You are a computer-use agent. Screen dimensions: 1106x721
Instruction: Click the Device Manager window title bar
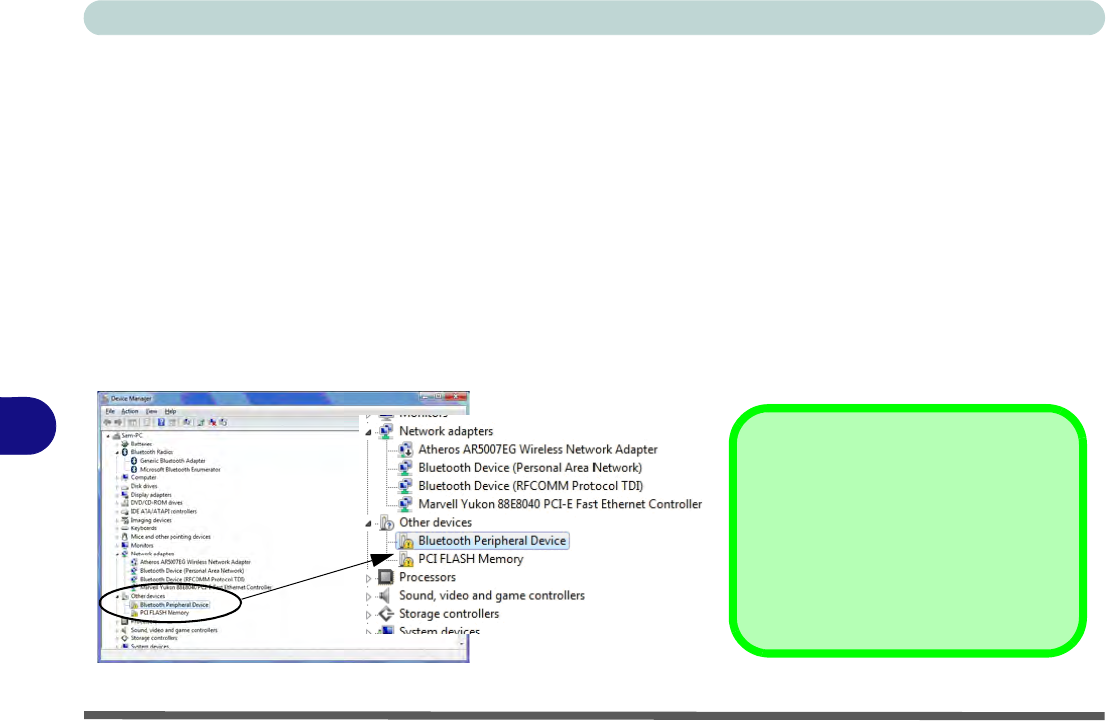click(283, 398)
